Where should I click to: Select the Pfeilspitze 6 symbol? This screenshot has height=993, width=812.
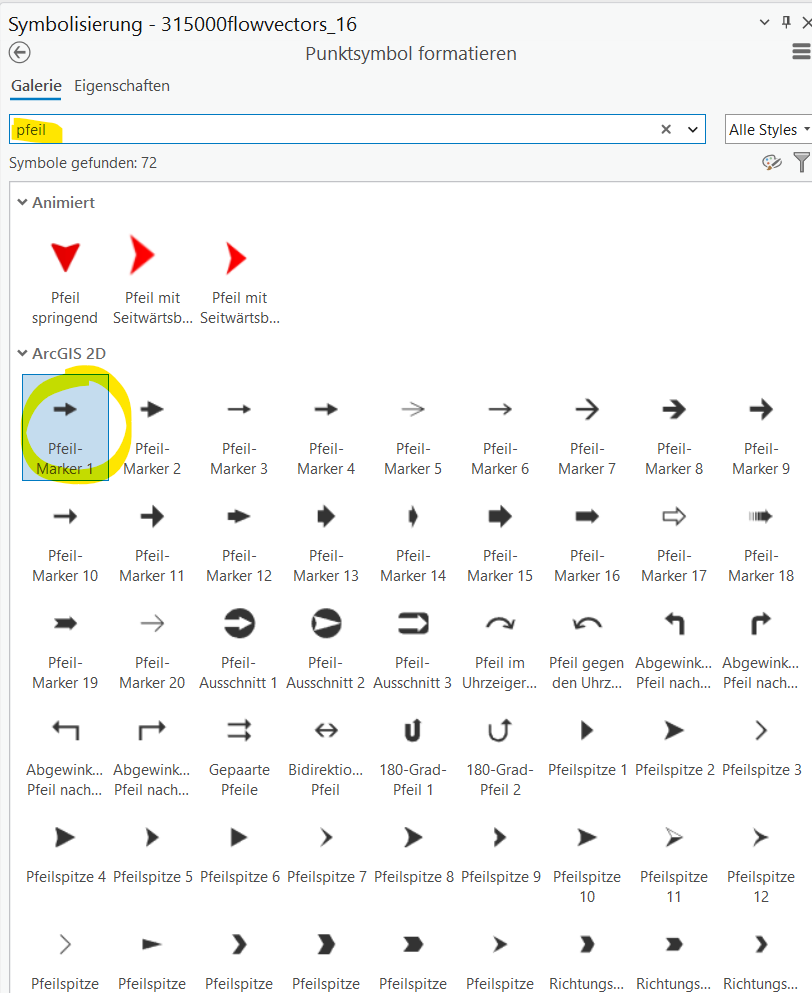tap(239, 856)
